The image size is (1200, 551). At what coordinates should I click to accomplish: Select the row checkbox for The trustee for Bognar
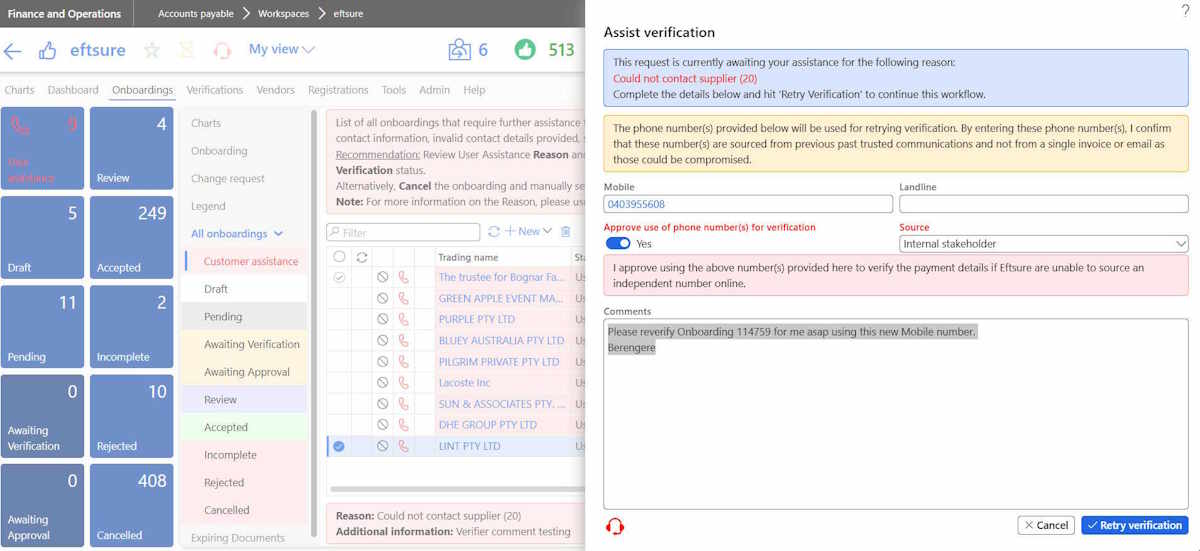339,278
